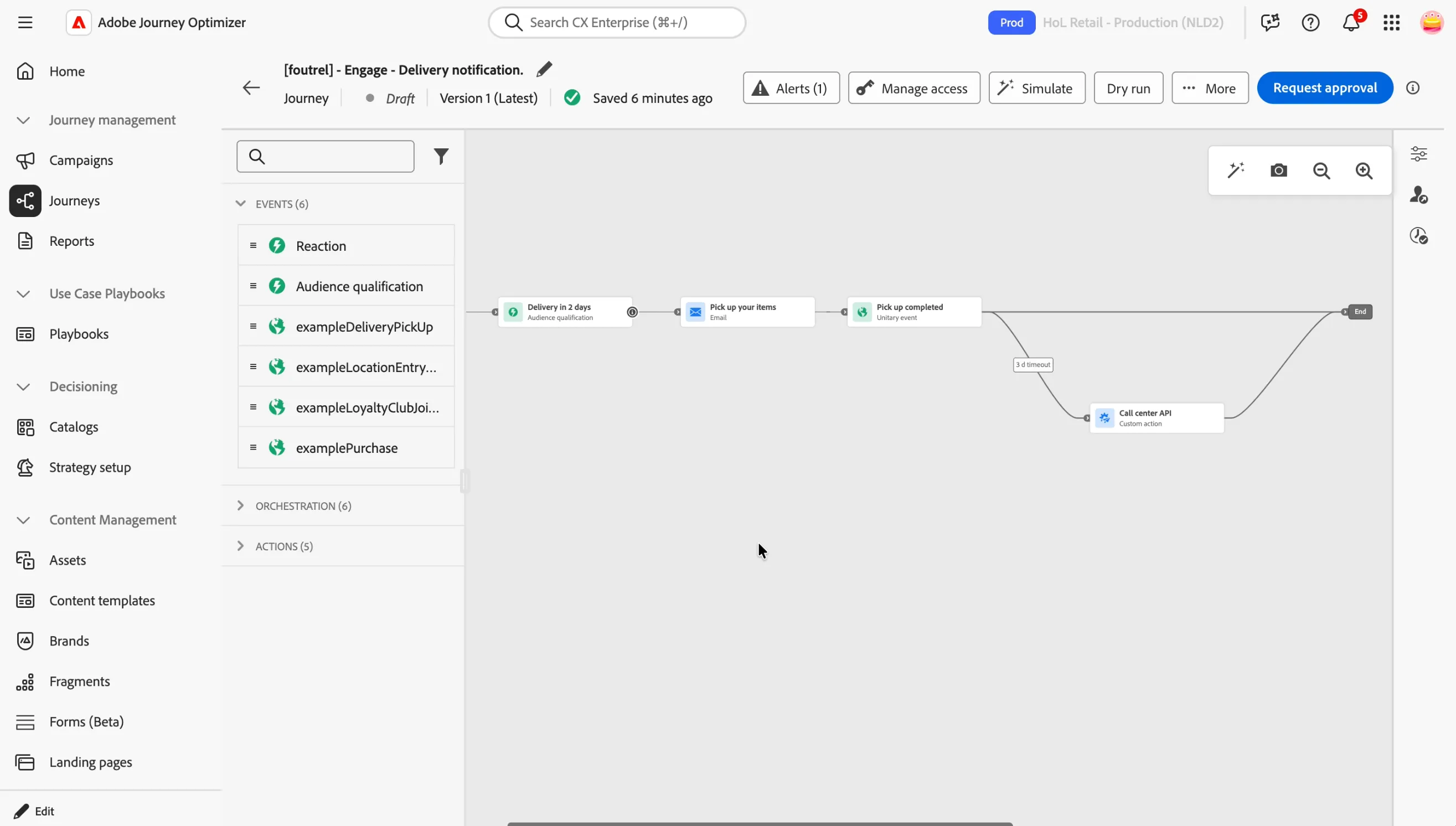Image resolution: width=1456 pixels, height=826 pixels.
Task: Open the hamburger navigation menu
Action: pos(25,23)
